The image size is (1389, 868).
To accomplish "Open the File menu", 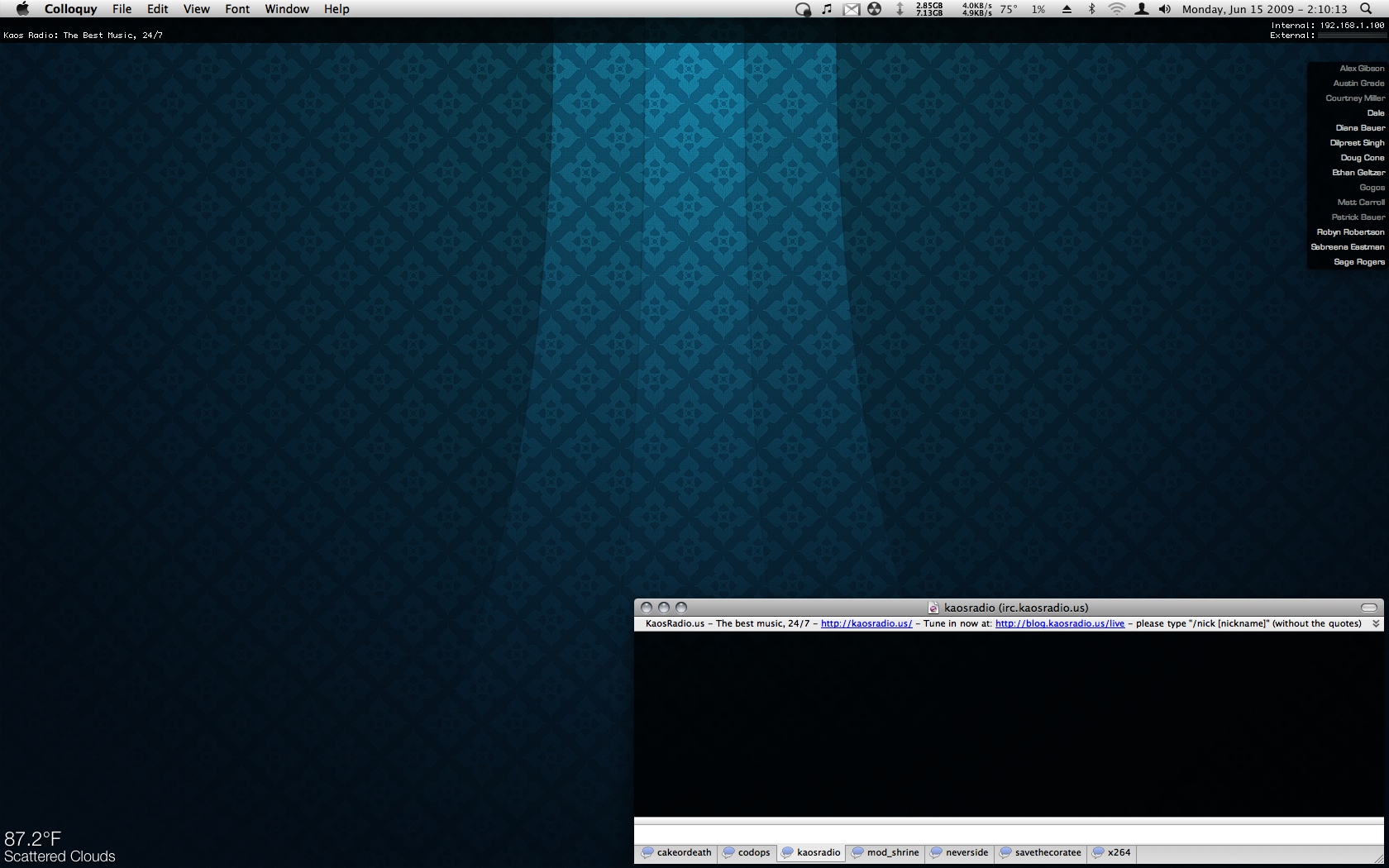I will [x=122, y=9].
